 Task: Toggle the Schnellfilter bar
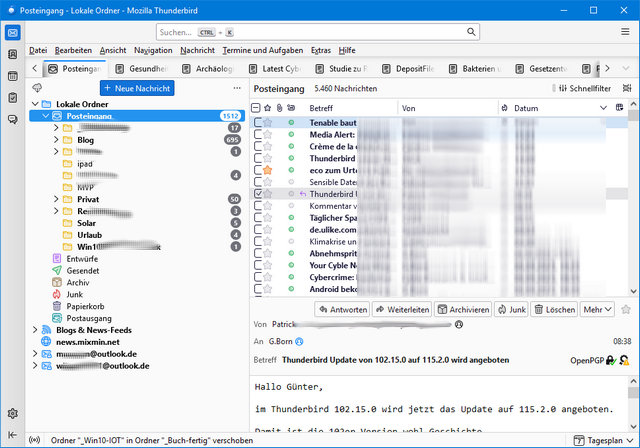click(584, 88)
